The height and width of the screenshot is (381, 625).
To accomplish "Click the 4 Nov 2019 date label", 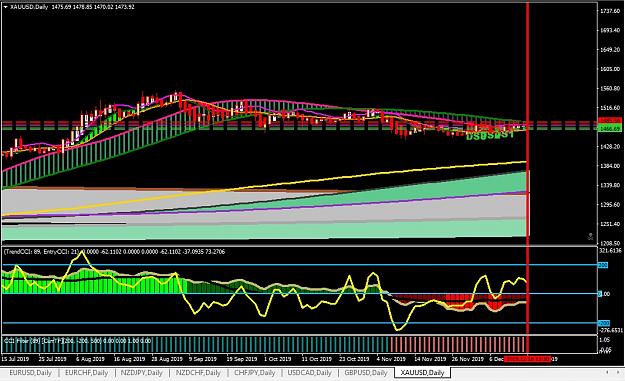I will (391, 359).
